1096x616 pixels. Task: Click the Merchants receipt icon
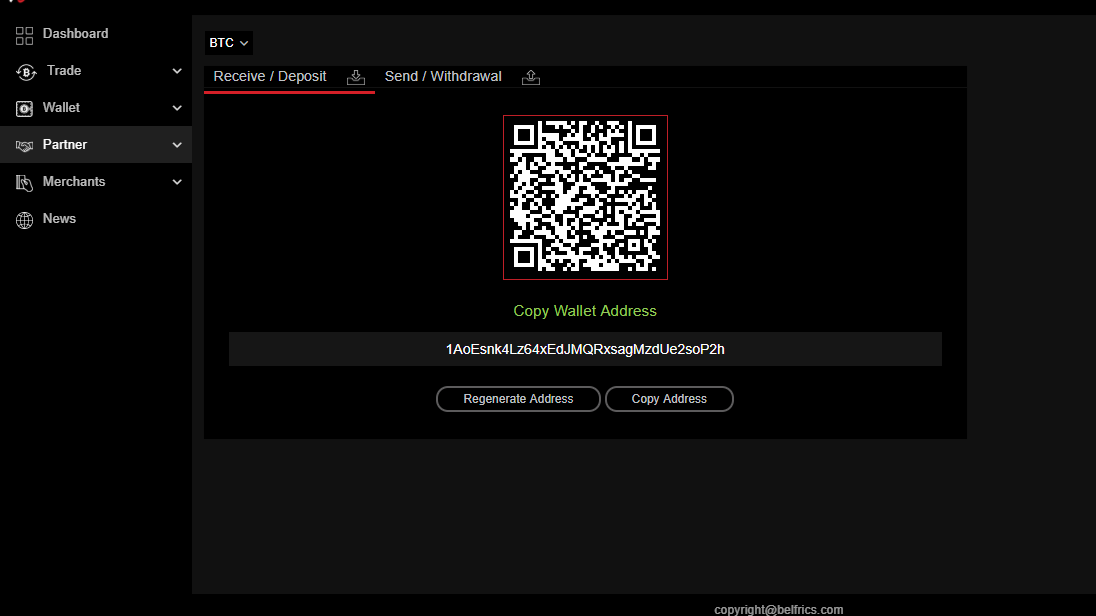pos(23,181)
